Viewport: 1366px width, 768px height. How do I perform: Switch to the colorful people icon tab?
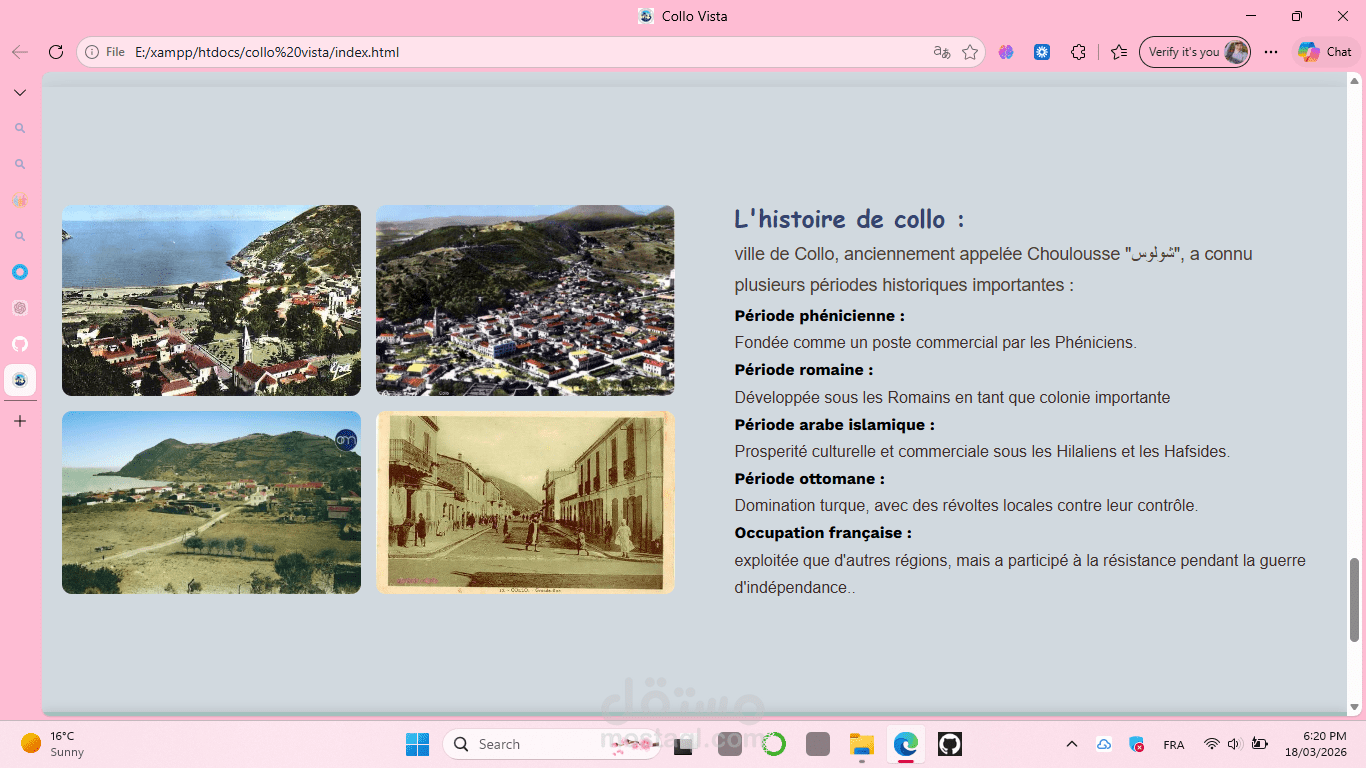[x=20, y=200]
